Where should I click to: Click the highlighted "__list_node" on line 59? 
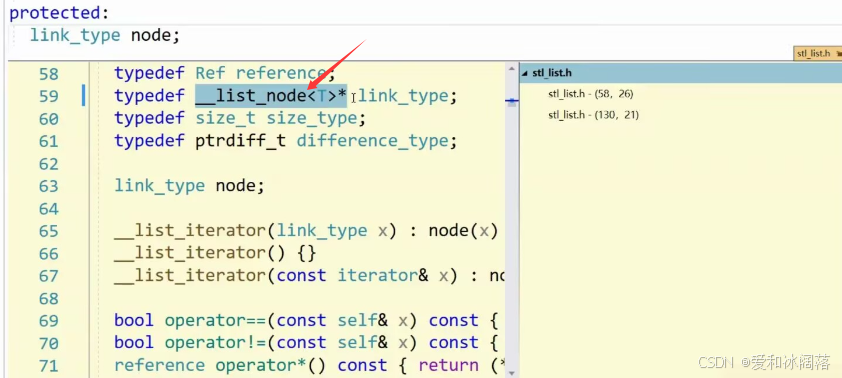tap(251, 96)
